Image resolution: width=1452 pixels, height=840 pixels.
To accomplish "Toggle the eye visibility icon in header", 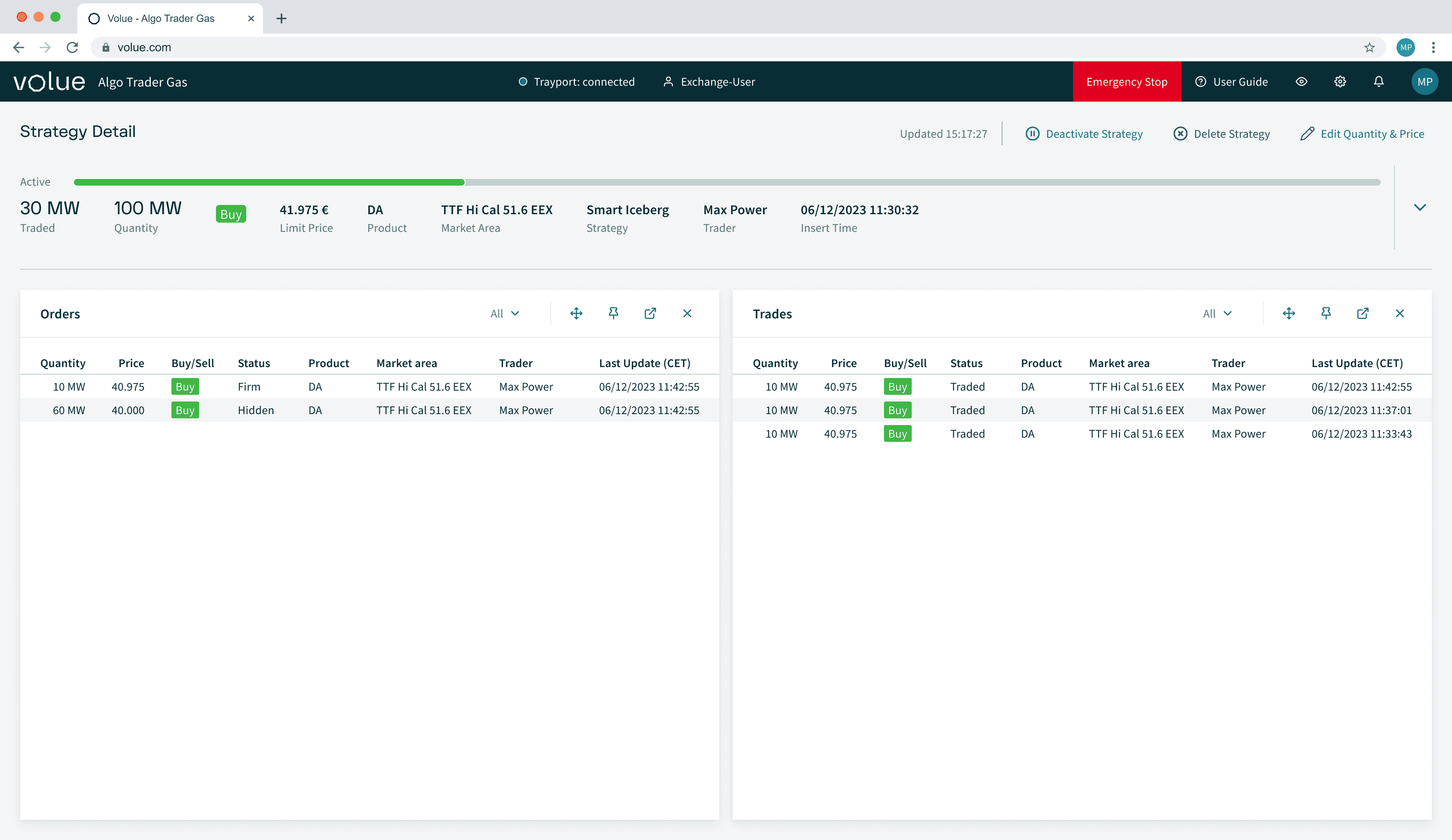I will 1302,82.
